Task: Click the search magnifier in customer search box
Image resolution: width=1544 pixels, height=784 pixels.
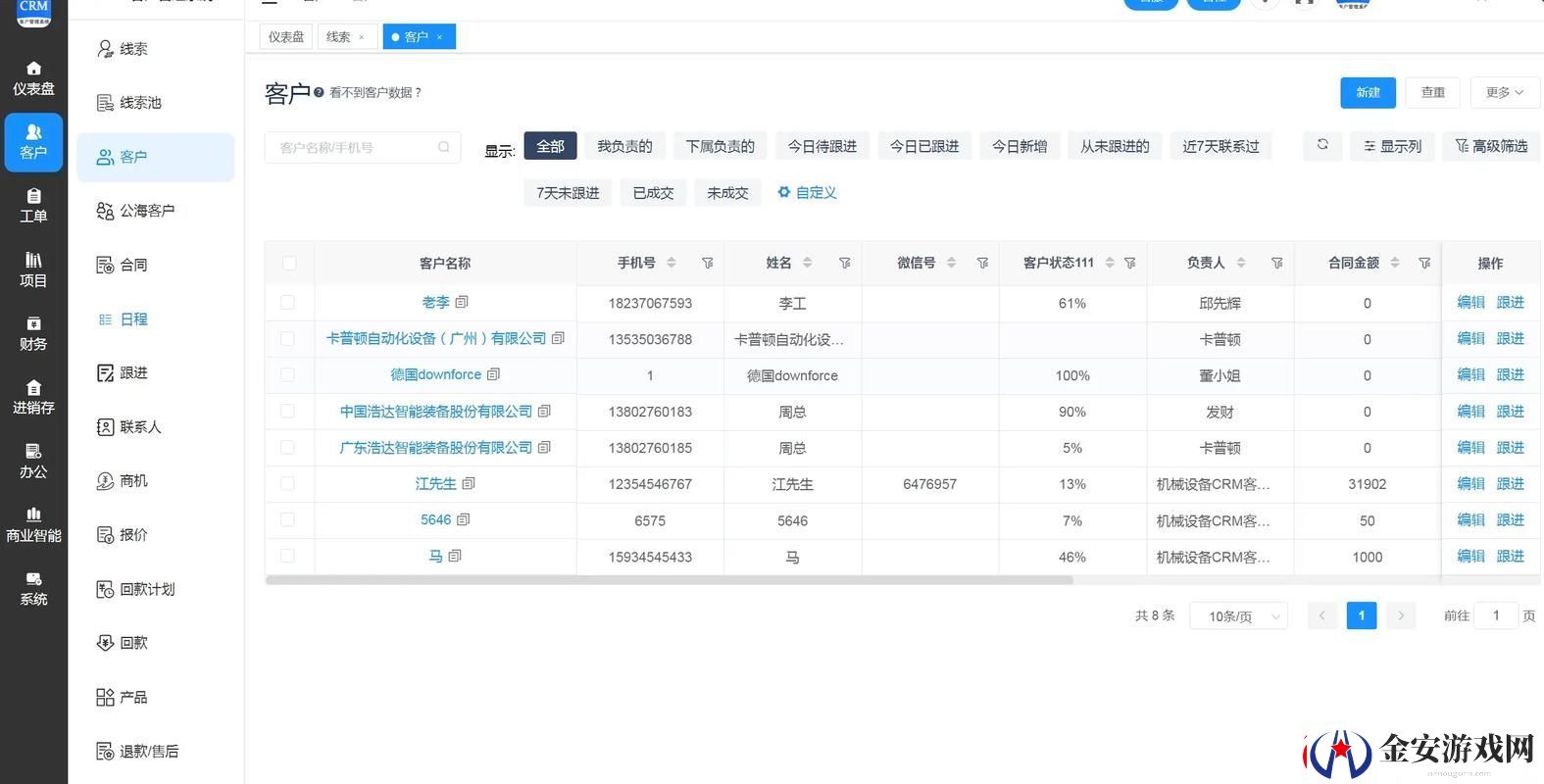Action: 444,147
